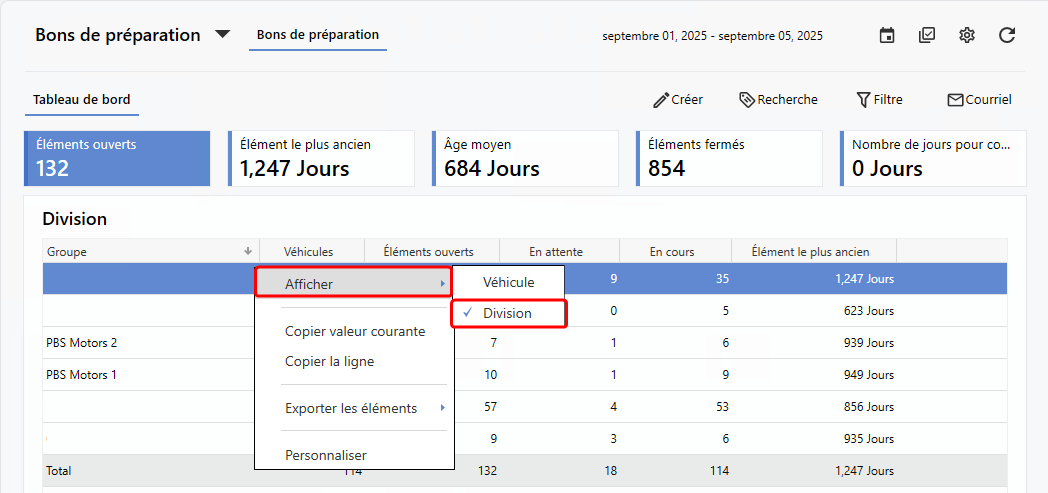The width and height of the screenshot is (1048, 493).
Task: Click the checklist icon in top bar
Action: tap(927, 36)
